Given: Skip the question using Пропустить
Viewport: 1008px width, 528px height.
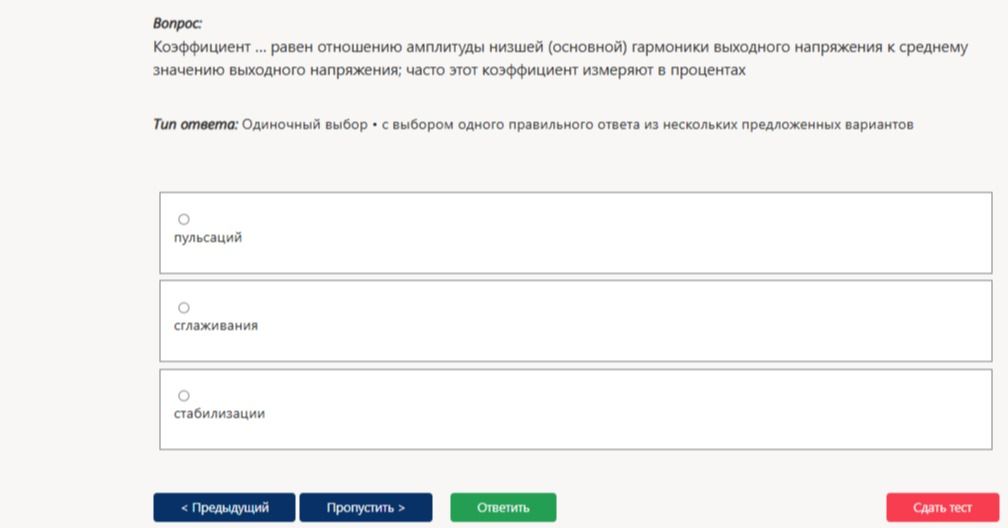Looking at the screenshot, I should coord(366,507).
